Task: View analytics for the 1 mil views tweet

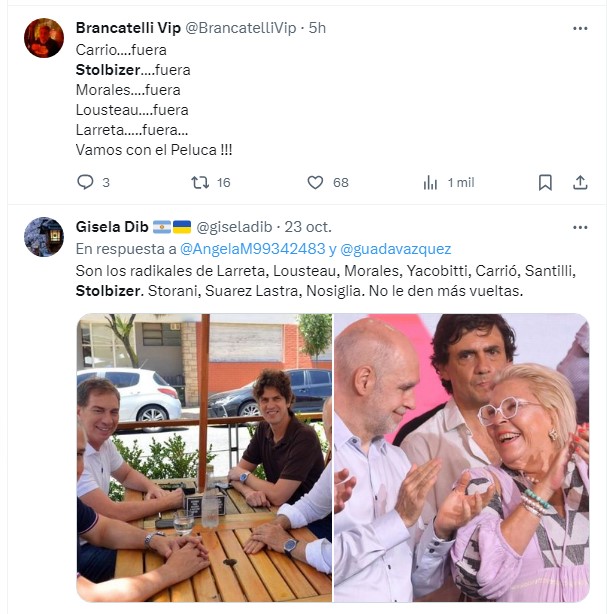Action: tap(431, 182)
